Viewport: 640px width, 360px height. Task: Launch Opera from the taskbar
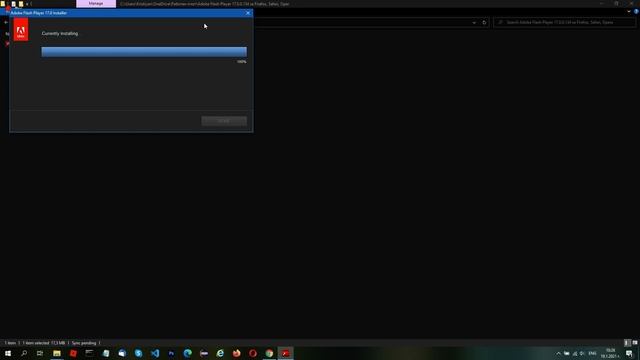click(x=253, y=353)
